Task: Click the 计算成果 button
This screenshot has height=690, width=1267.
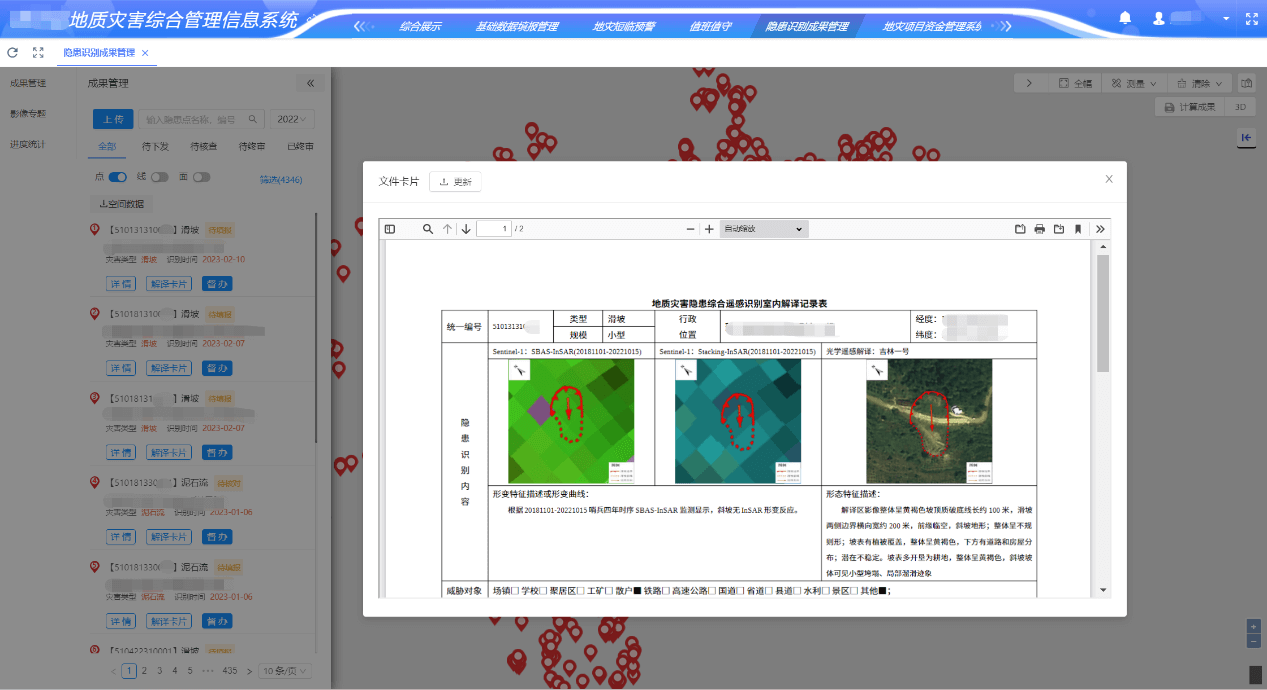Action: pyautogui.click(x=1189, y=107)
